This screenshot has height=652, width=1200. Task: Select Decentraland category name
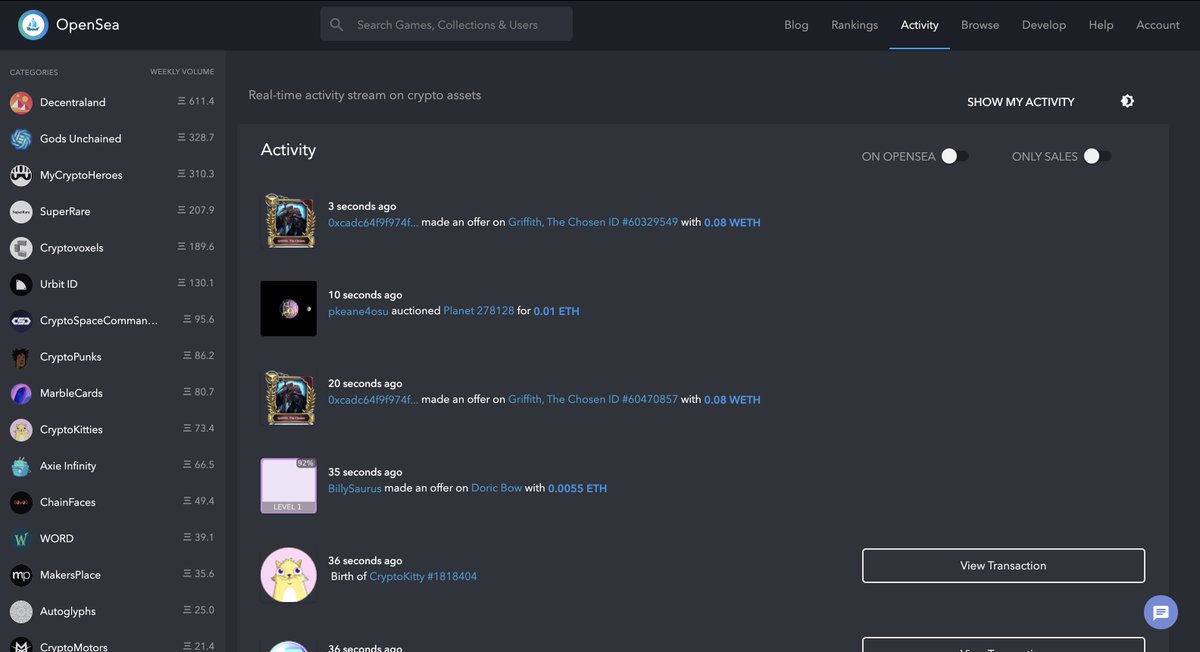73,102
